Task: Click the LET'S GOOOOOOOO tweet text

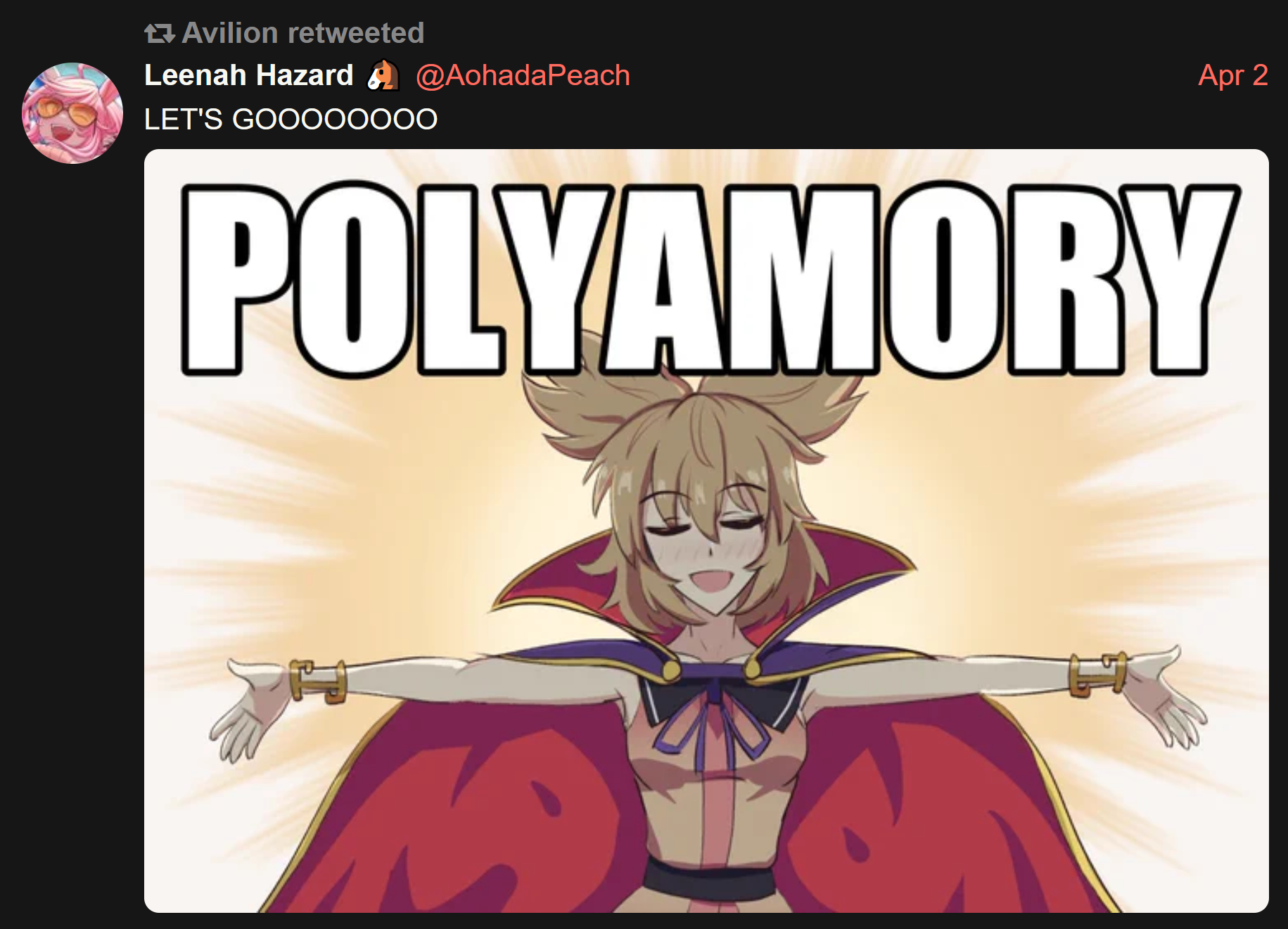Action: pyautogui.click(x=291, y=120)
